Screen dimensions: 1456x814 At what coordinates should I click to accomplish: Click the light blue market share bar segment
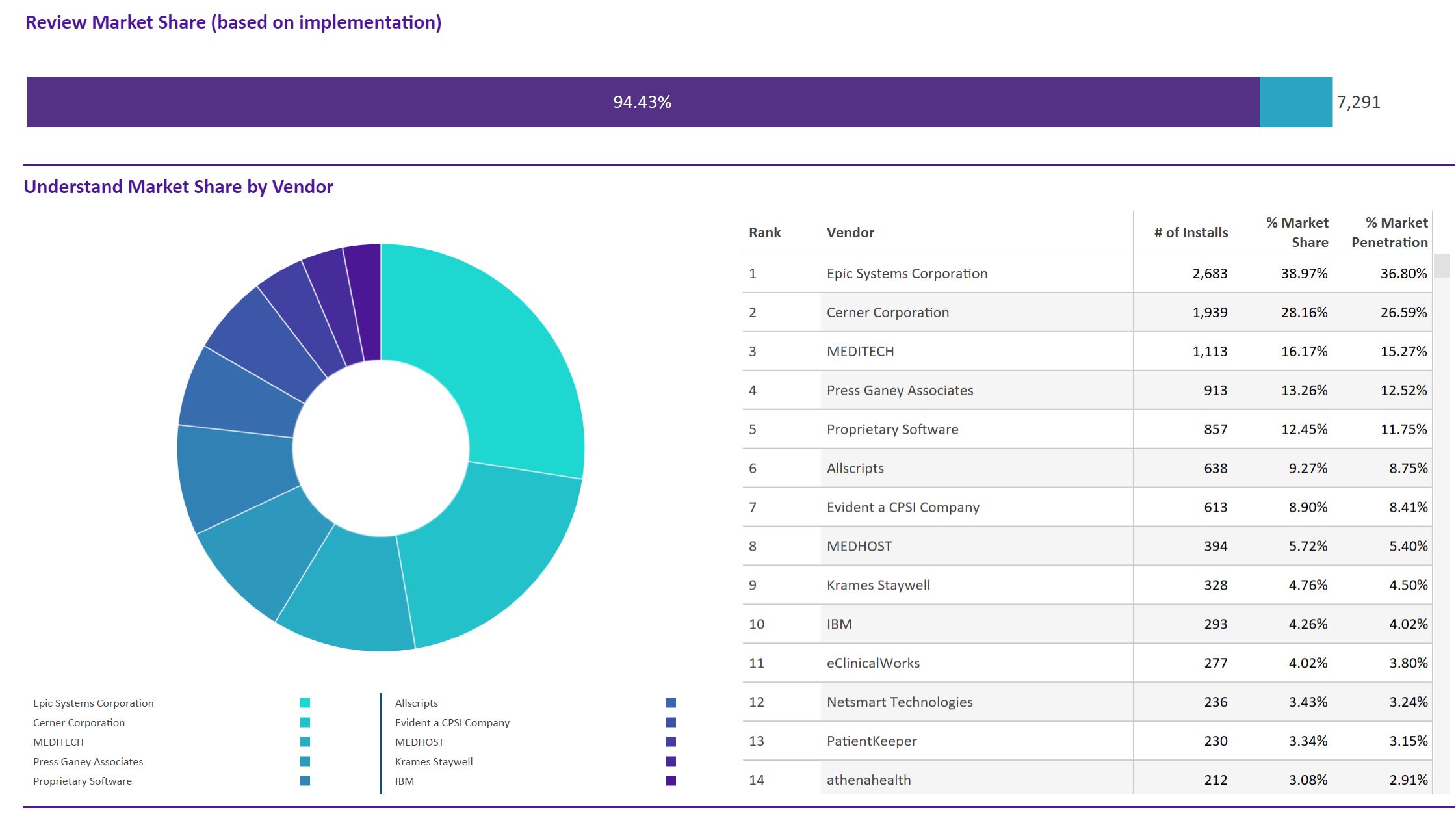[1295, 102]
